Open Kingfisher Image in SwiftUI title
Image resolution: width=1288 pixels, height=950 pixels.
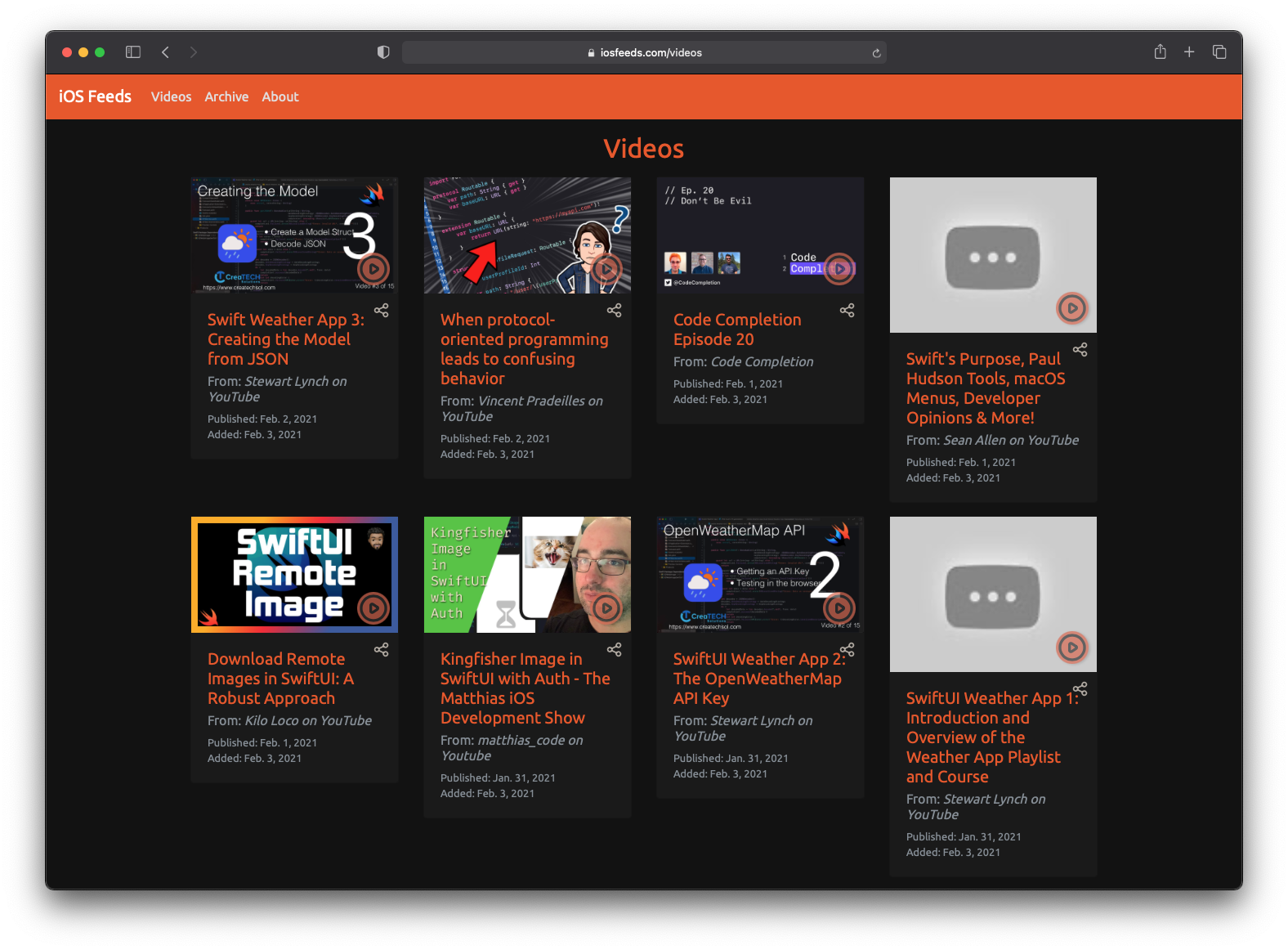(x=525, y=688)
